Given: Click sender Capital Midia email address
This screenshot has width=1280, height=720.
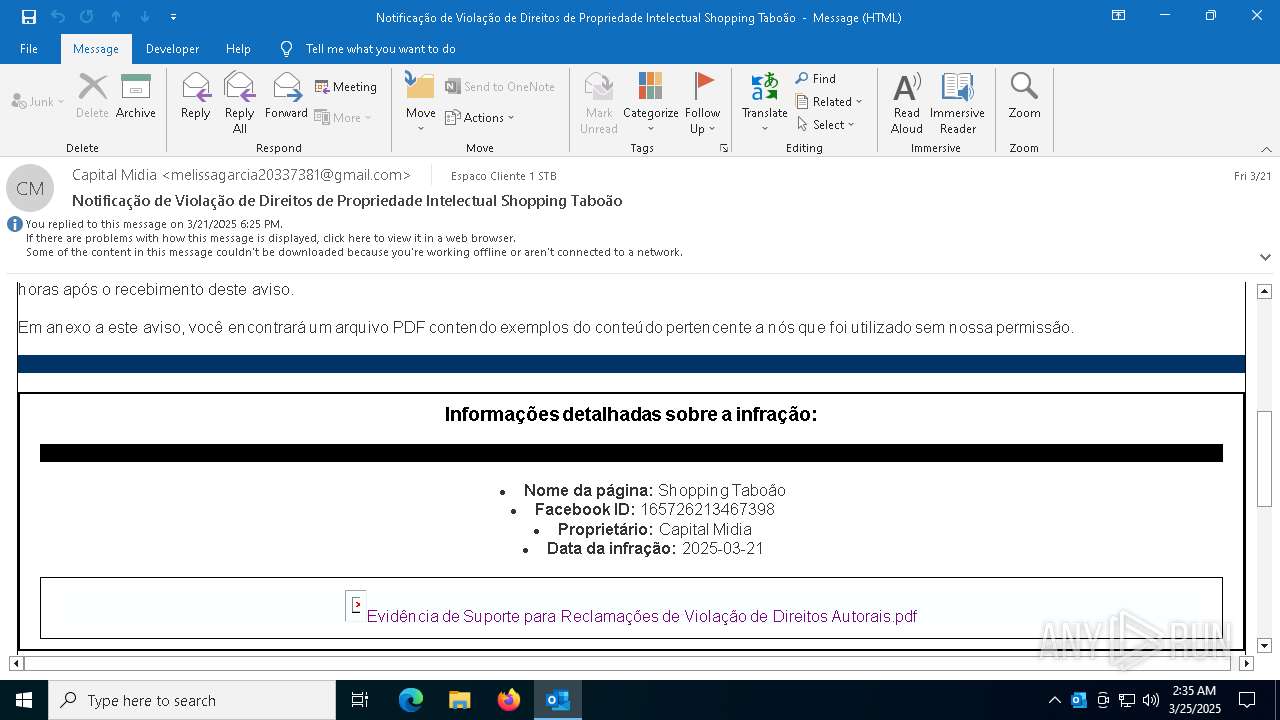Looking at the screenshot, I should click(241, 175).
